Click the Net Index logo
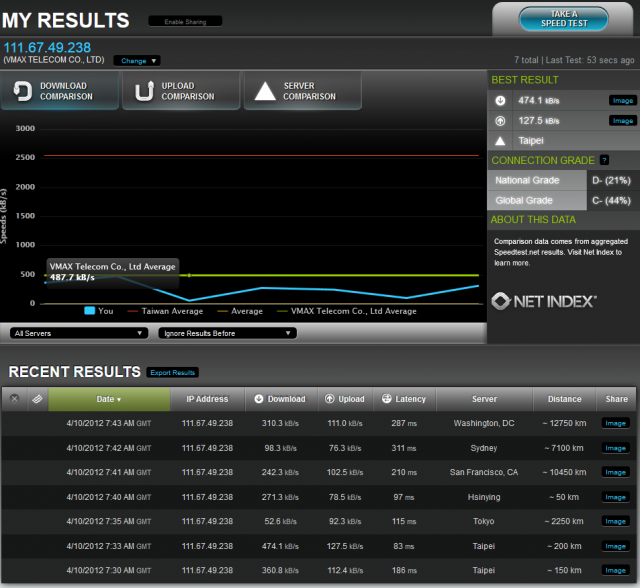The width and height of the screenshot is (640, 588). (544, 302)
